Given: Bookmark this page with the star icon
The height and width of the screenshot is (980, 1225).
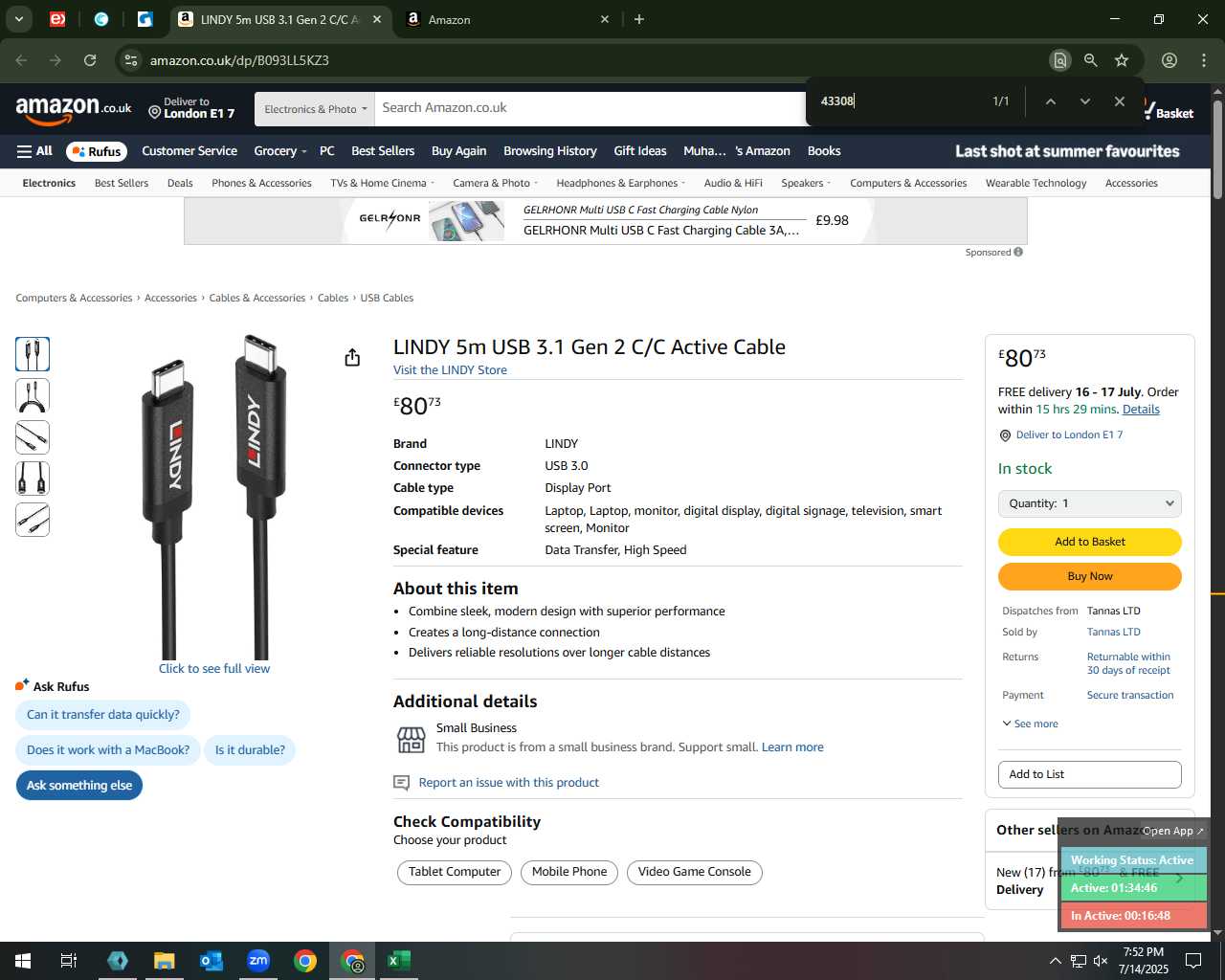Looking at the screenshot, I should click(1122, 60).
